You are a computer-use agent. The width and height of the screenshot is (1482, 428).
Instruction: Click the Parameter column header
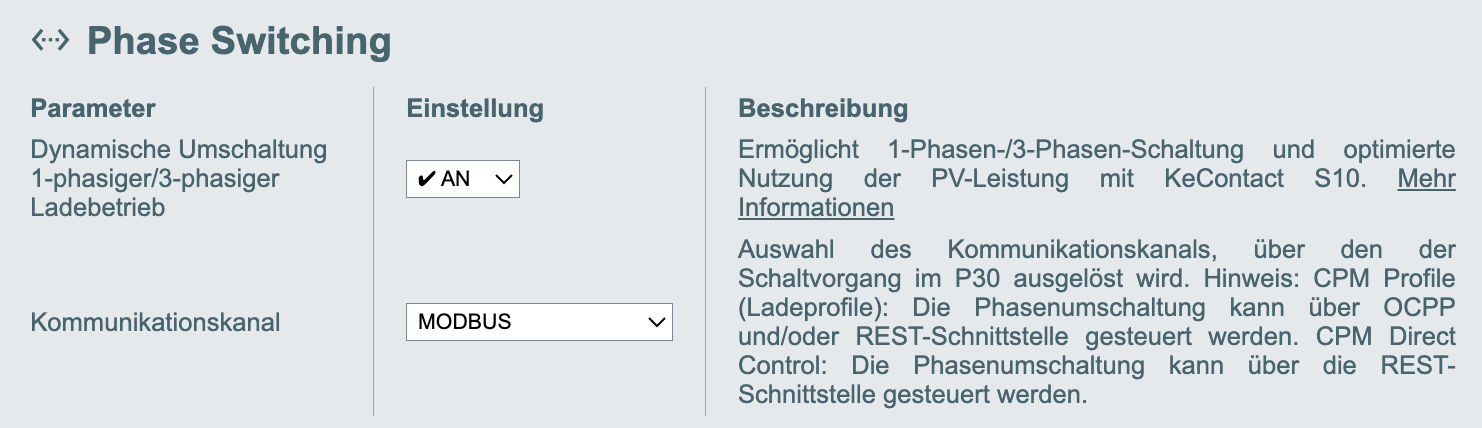click(x=93, y=108)
